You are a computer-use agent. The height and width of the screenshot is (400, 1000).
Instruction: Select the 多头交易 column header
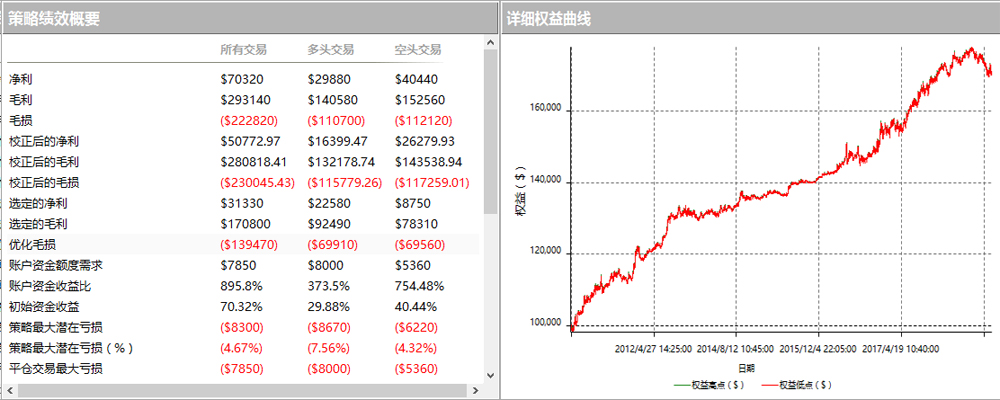tap(330, 50)
